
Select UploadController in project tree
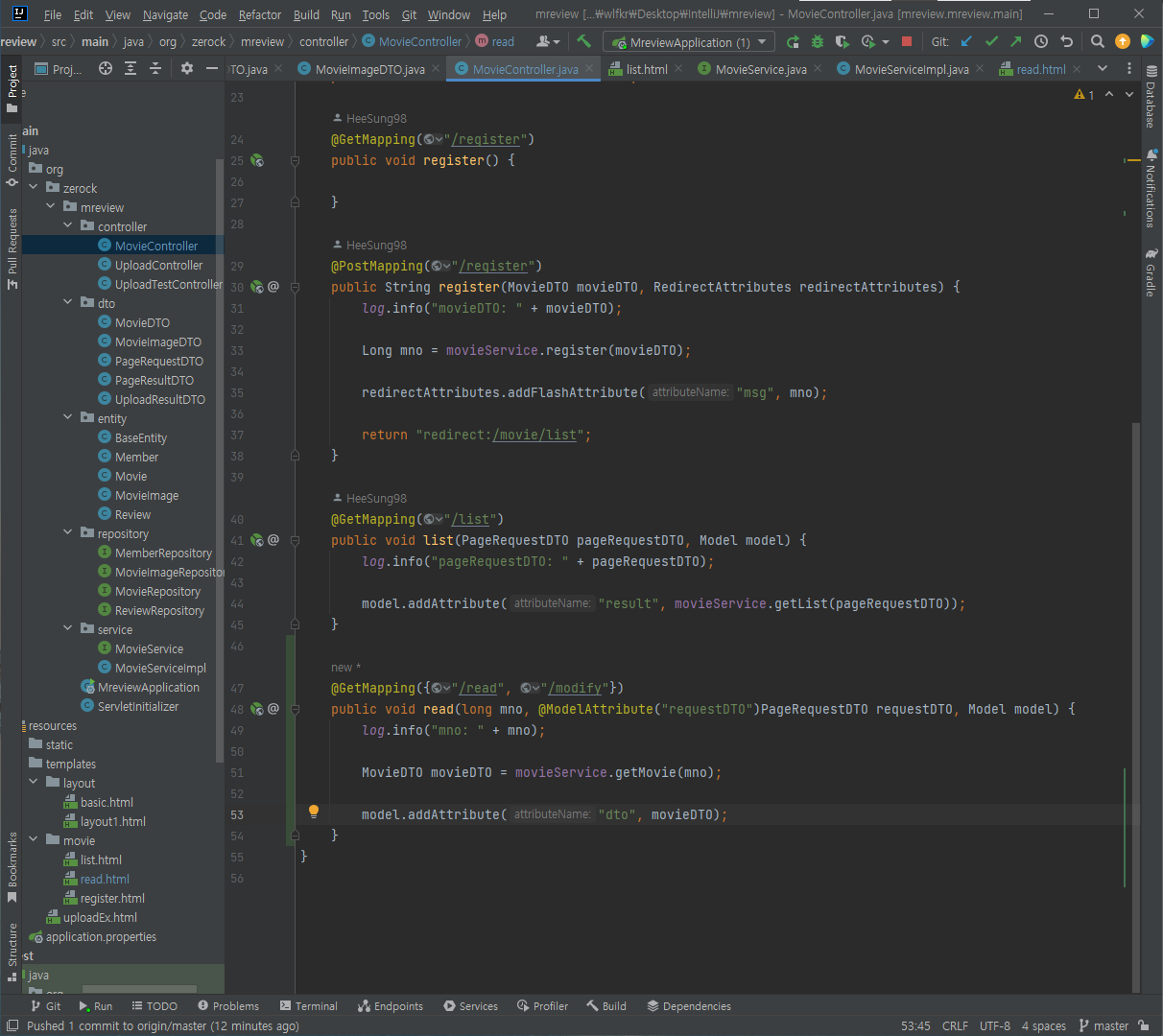pos(158,265)
